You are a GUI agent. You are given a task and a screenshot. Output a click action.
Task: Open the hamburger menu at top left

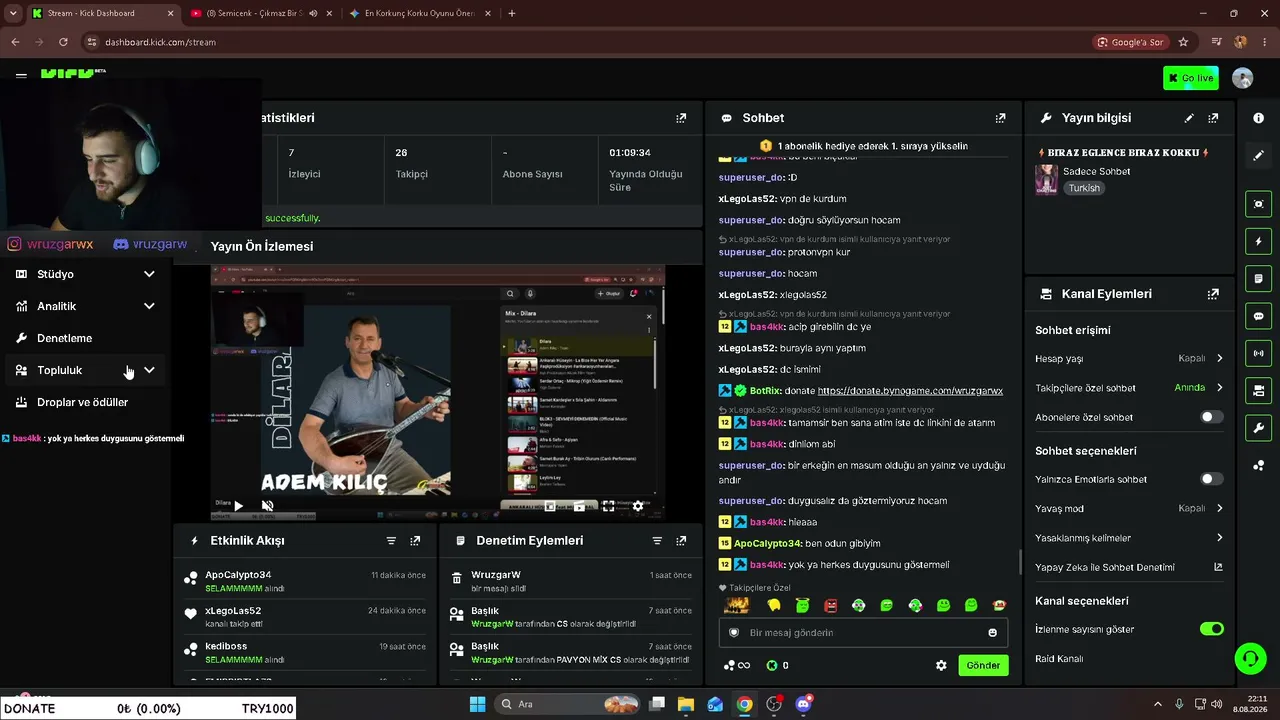pyautogui.click(x=21, y=75)
